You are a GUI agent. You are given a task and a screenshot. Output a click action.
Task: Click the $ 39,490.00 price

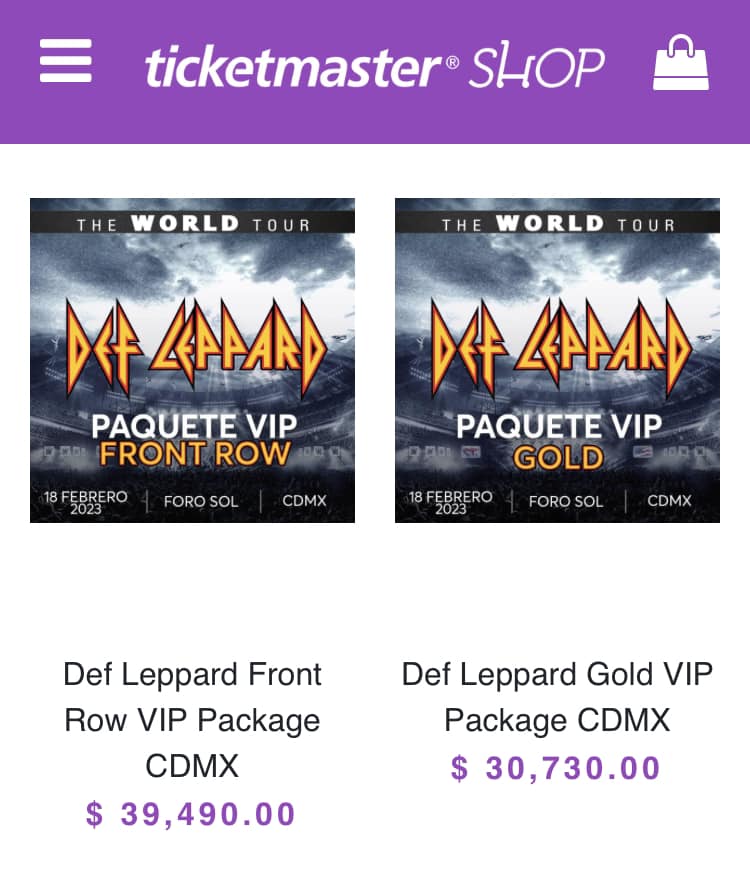pyautogui.click(x=192, y=814)
